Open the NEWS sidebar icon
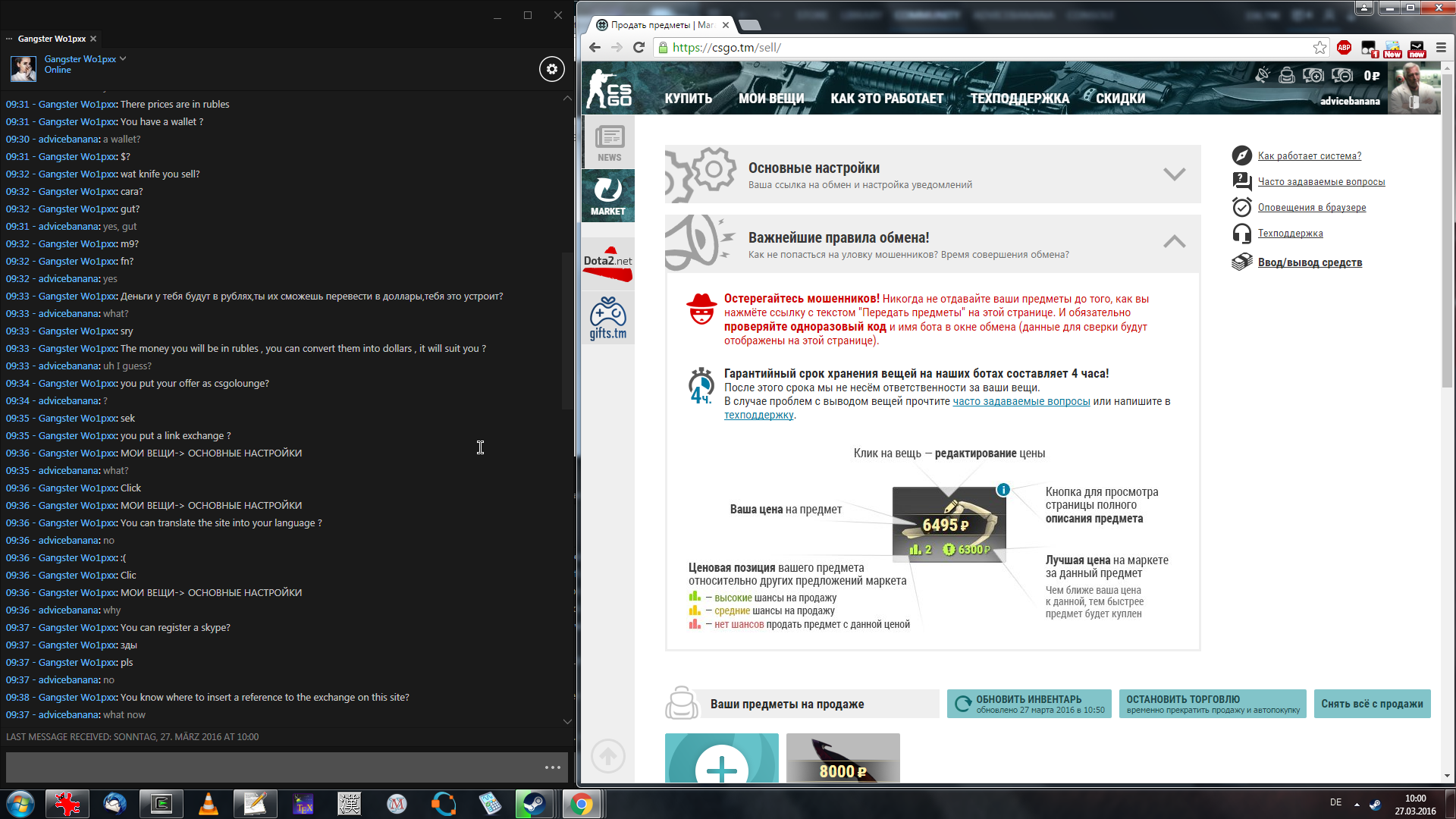This screenshot has height=819, width=1456. click(x=608, y=143)
